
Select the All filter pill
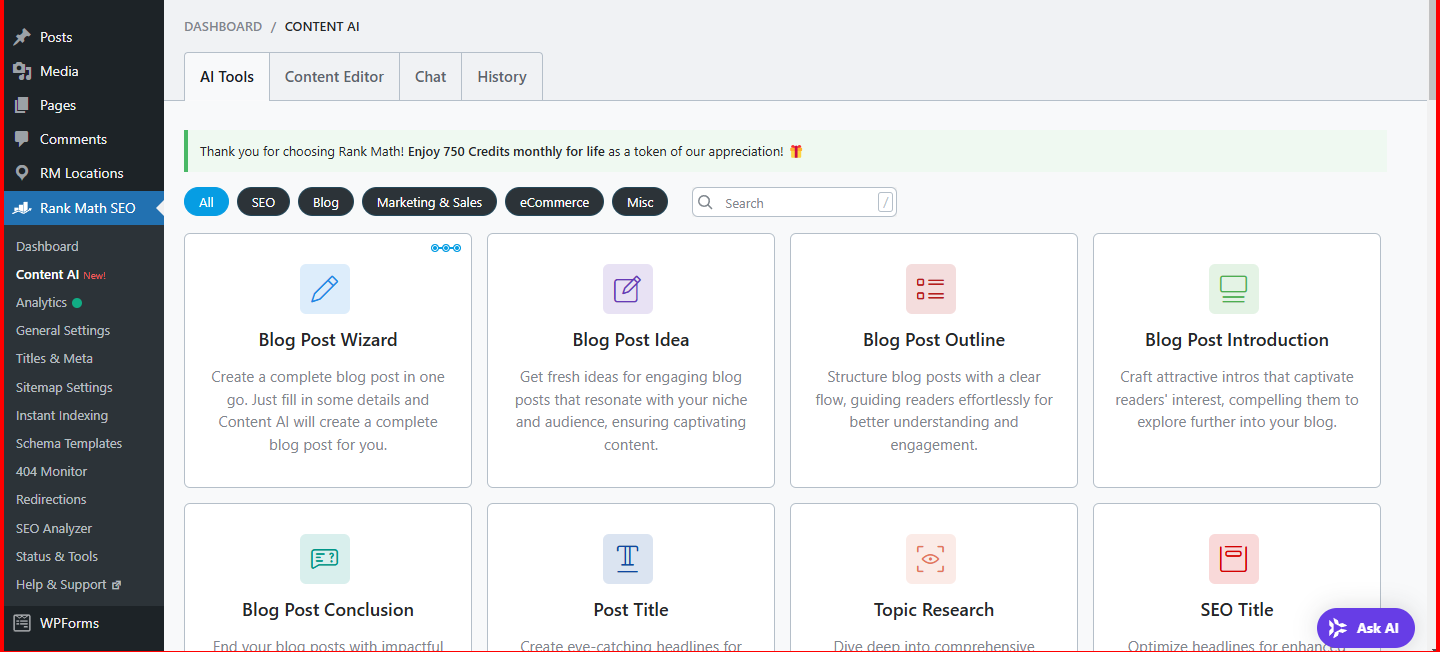[x=206, y=202]
